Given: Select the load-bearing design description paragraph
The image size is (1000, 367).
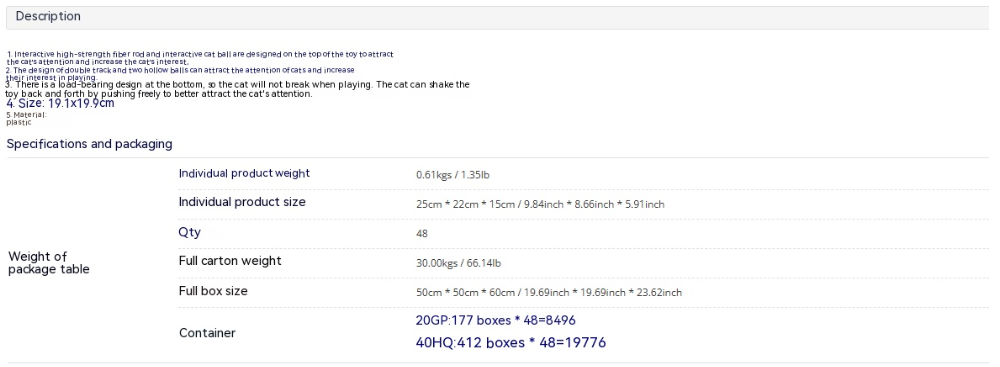Looking at the screenshot, I should (237, 89).
